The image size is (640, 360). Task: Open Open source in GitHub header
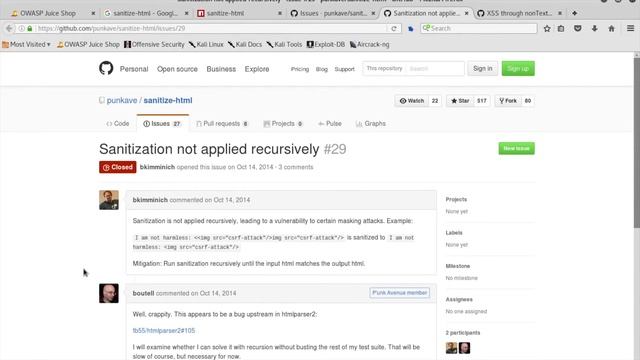point(177,69)
